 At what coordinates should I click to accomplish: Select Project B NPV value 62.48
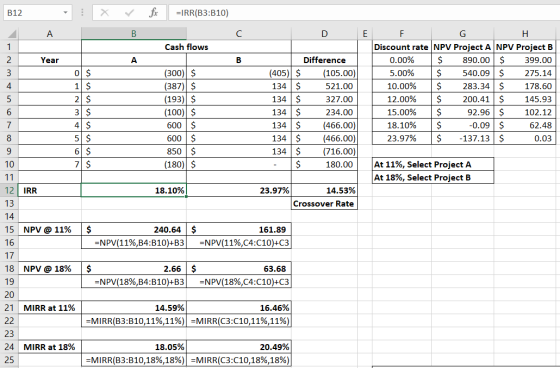pos(525,125)
